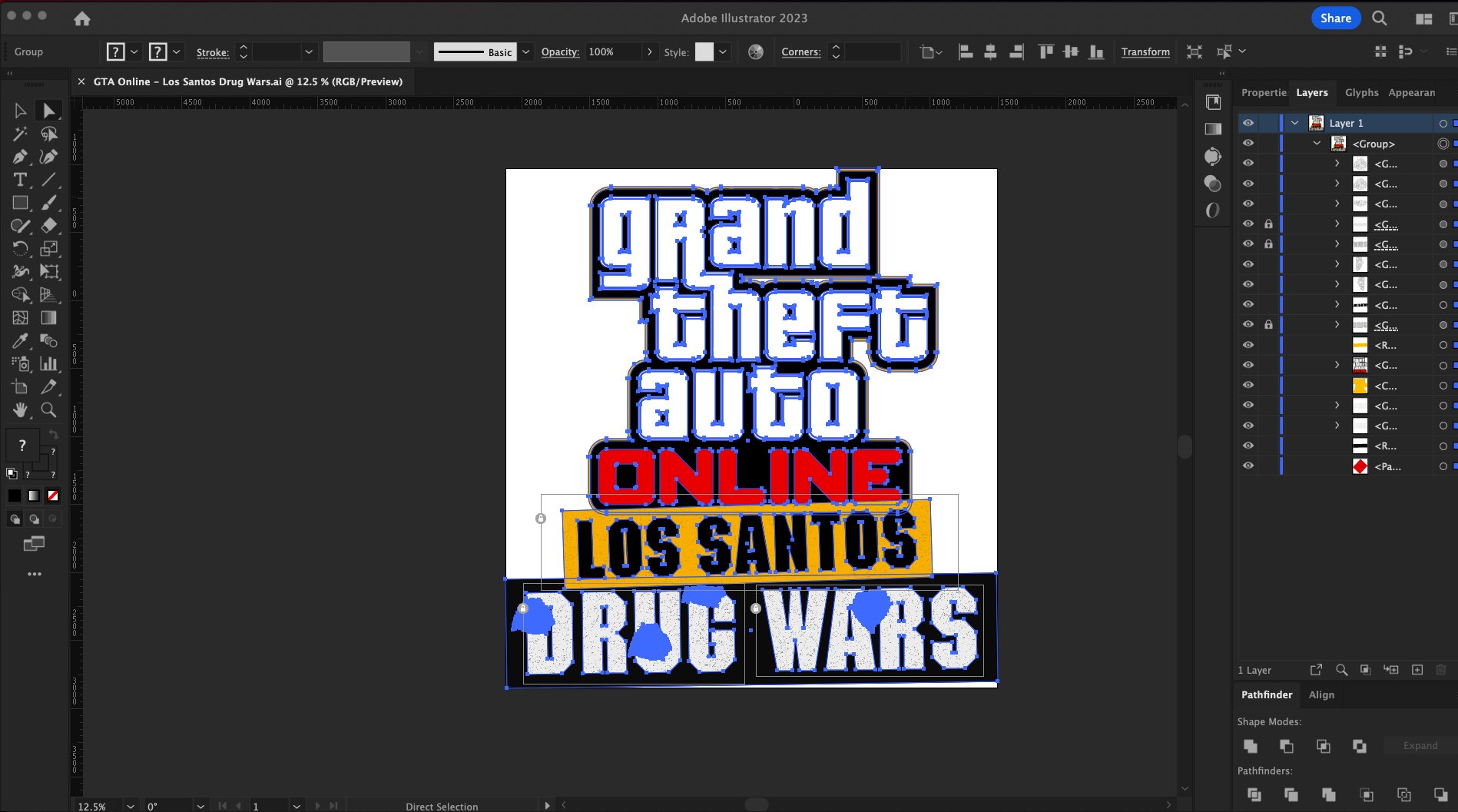Click Create New Layer icon in Layers panel
Image resolution: width=1458 pixels, height=812 pixels.
[x=1417, y=670]
